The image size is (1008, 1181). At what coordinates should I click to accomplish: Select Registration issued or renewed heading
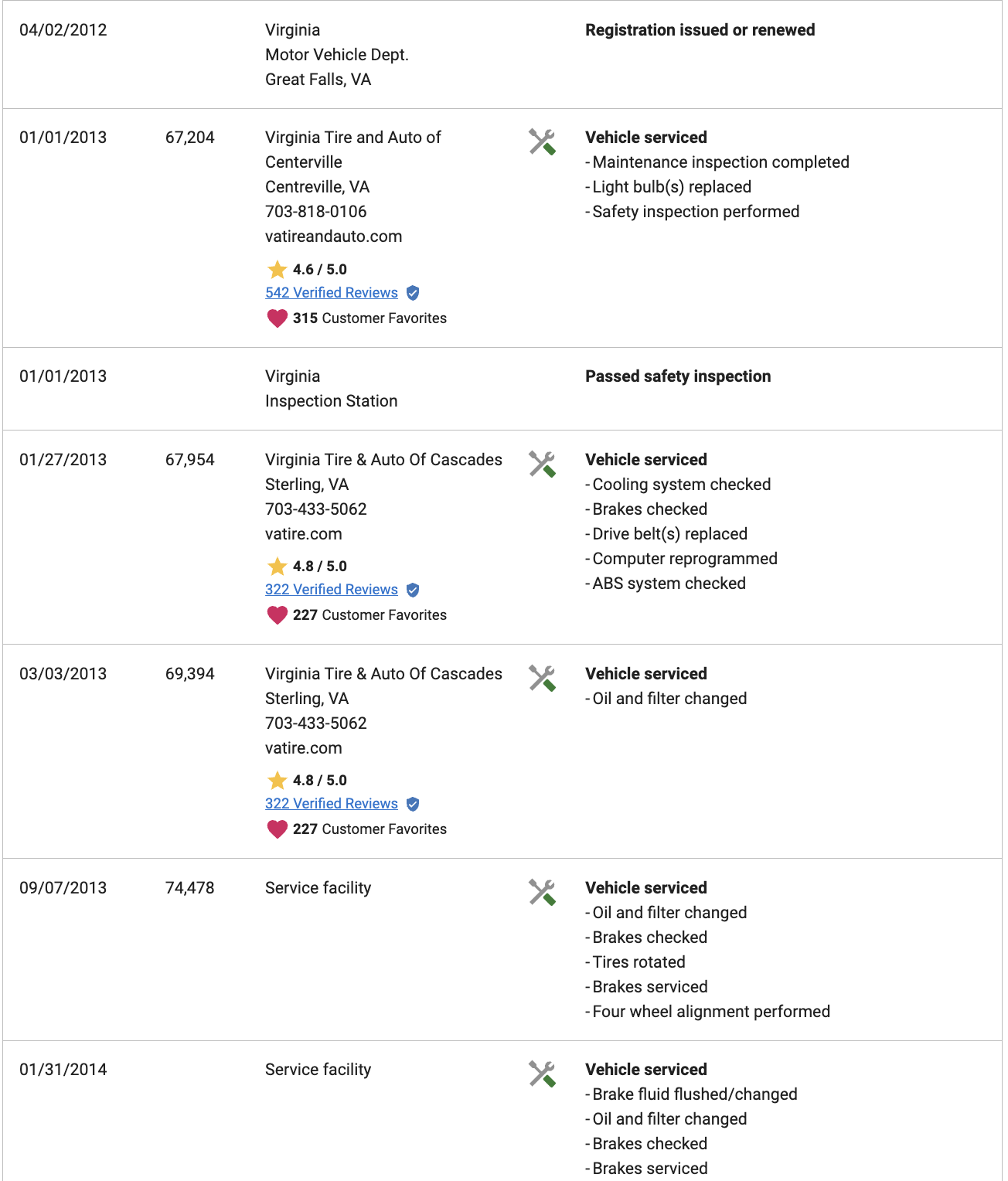[700, 30]
